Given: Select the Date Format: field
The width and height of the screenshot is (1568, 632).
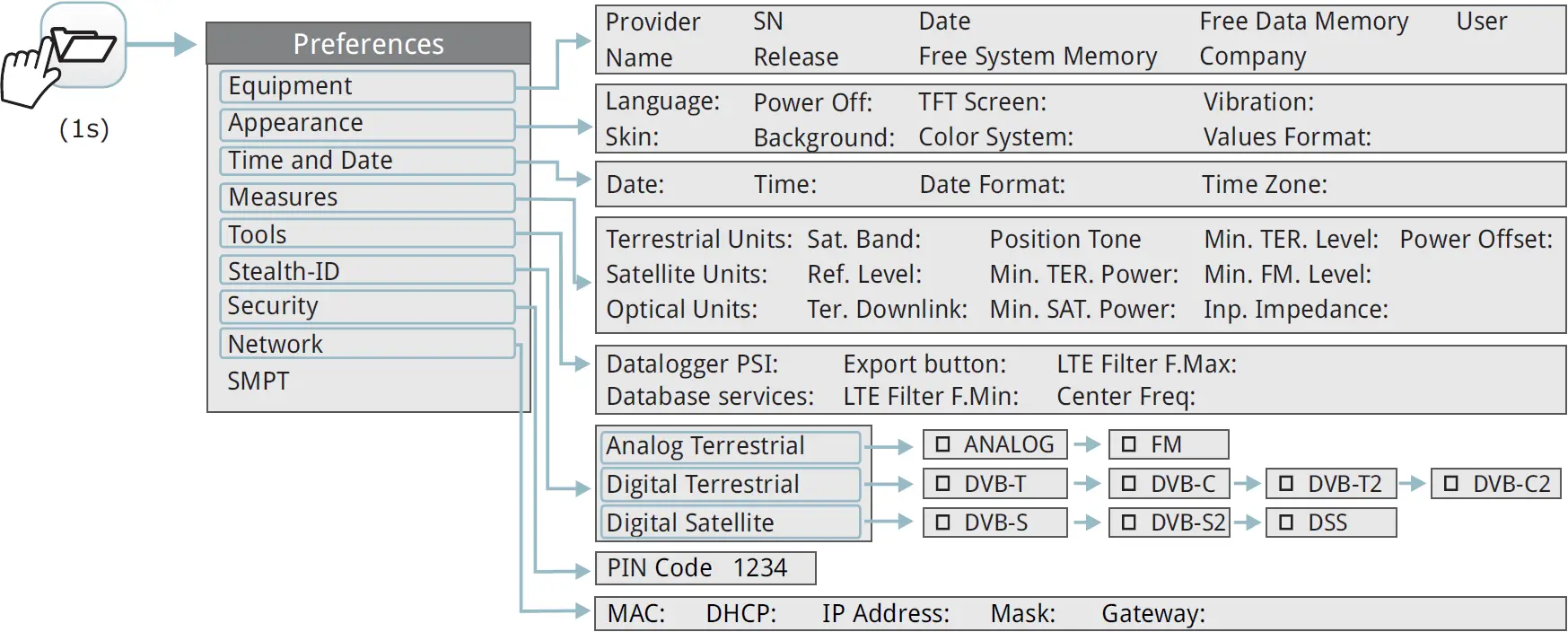Looking at the screenshot, I should (x=993, y=185).
